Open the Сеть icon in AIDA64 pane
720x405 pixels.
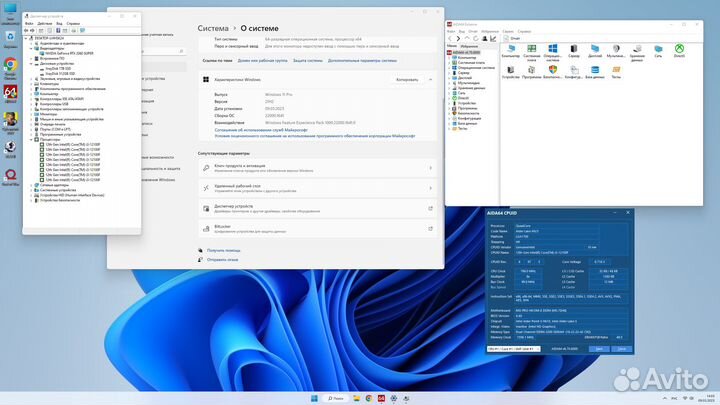click(x=658, y=49)
